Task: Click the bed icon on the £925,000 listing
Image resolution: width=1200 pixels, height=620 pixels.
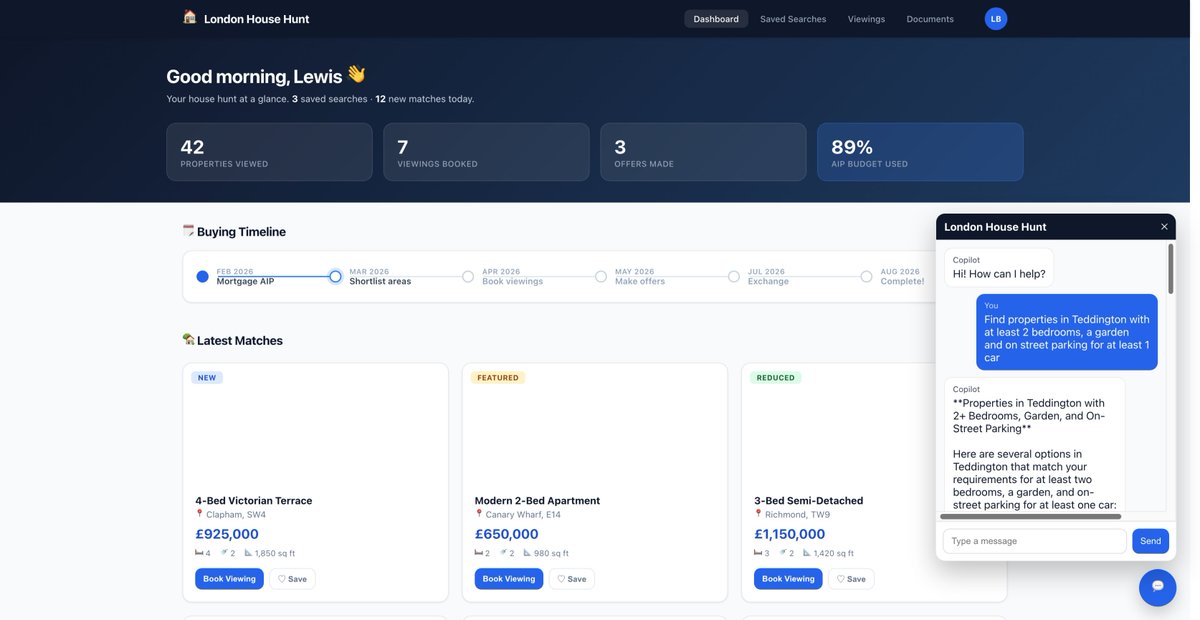Action: 199,553
